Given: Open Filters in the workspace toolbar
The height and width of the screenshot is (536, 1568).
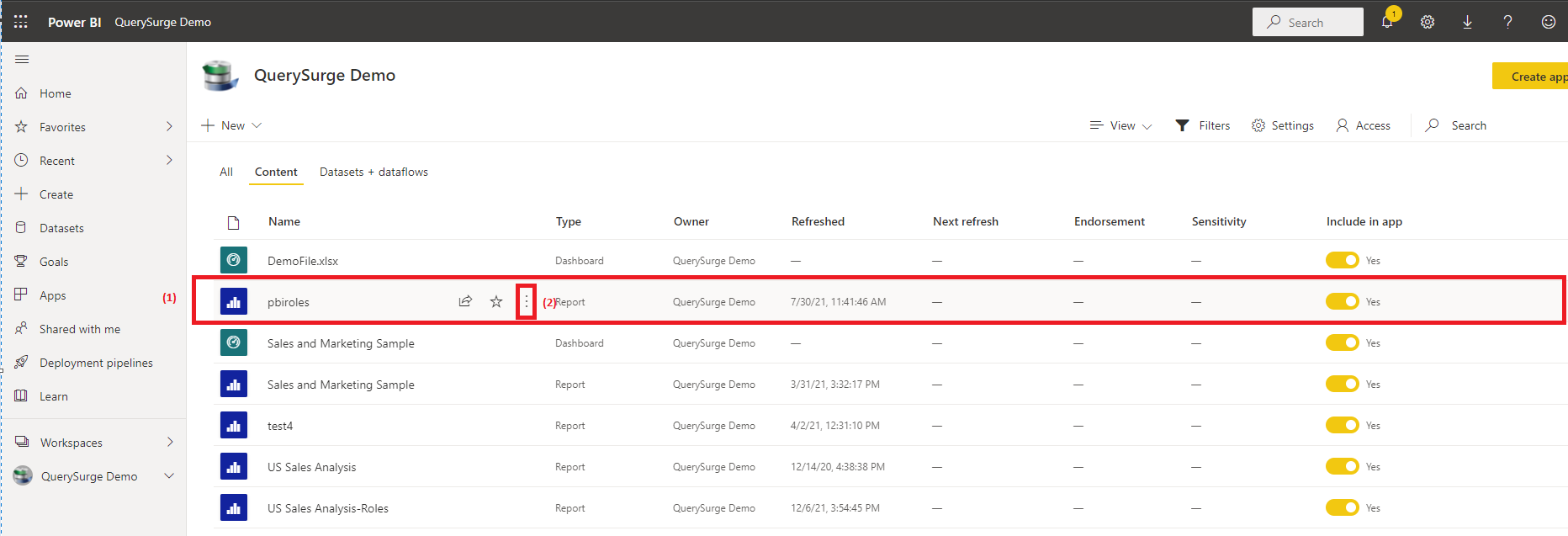Looking at the screenshot, I should 1203,125.
